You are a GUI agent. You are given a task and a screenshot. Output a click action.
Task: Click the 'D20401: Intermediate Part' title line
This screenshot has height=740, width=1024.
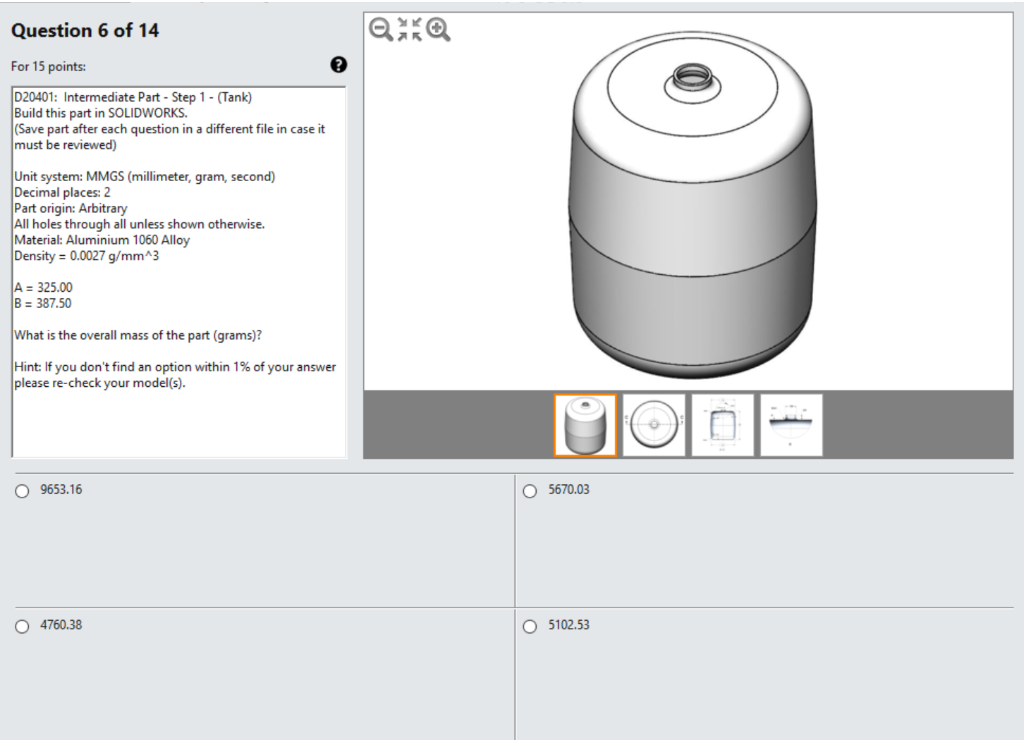click(133, 97)
